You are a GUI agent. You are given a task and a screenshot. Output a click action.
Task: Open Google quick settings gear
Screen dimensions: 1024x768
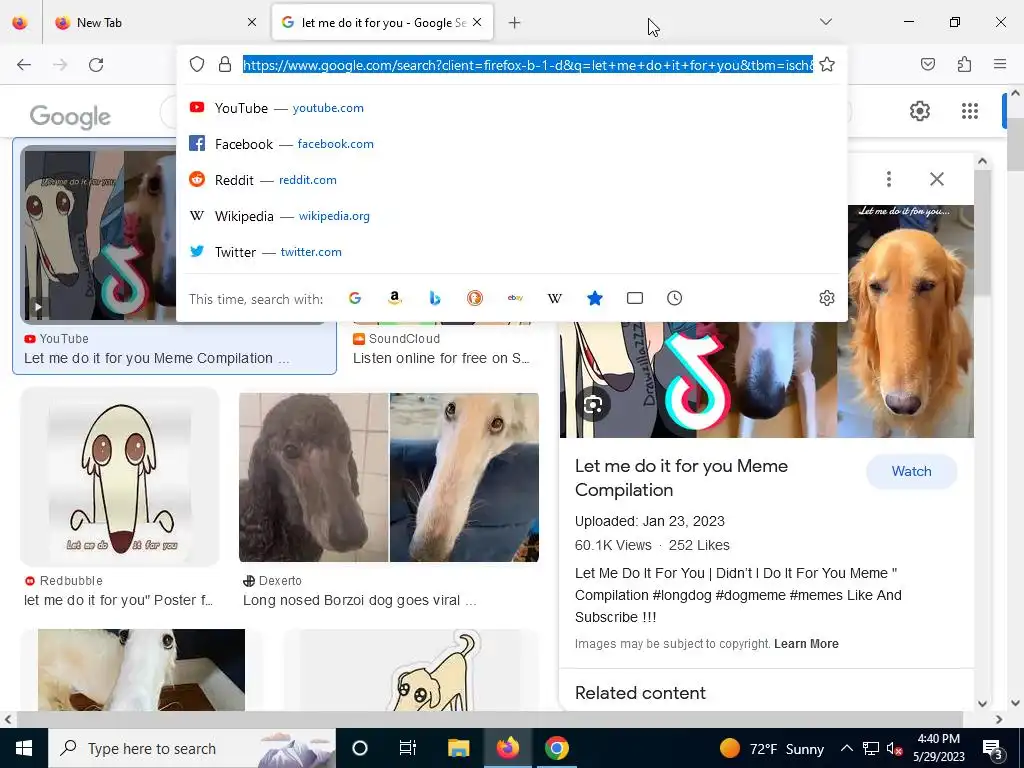tap(920, 111)
